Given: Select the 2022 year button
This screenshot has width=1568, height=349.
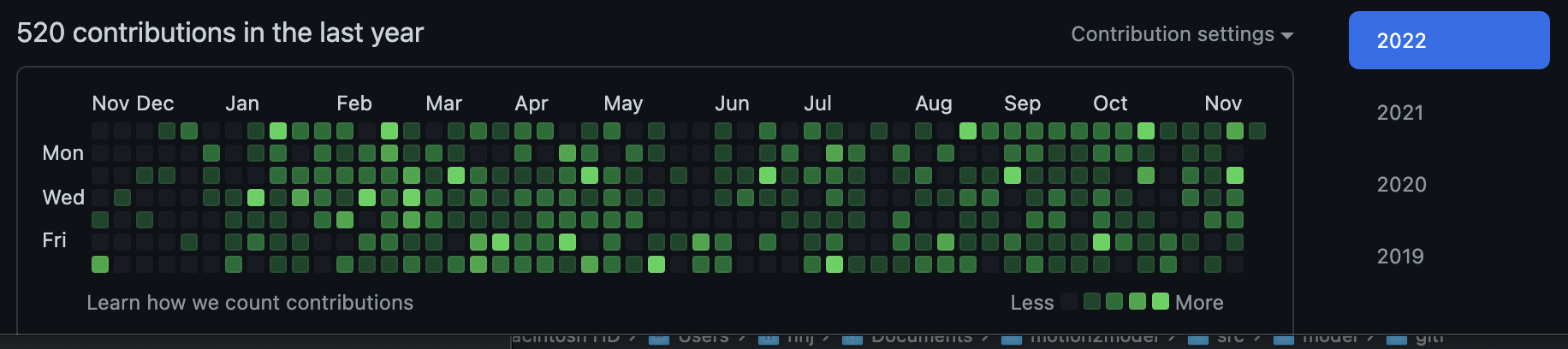Looking at the screenshot, I should [x=1449, y=40].
